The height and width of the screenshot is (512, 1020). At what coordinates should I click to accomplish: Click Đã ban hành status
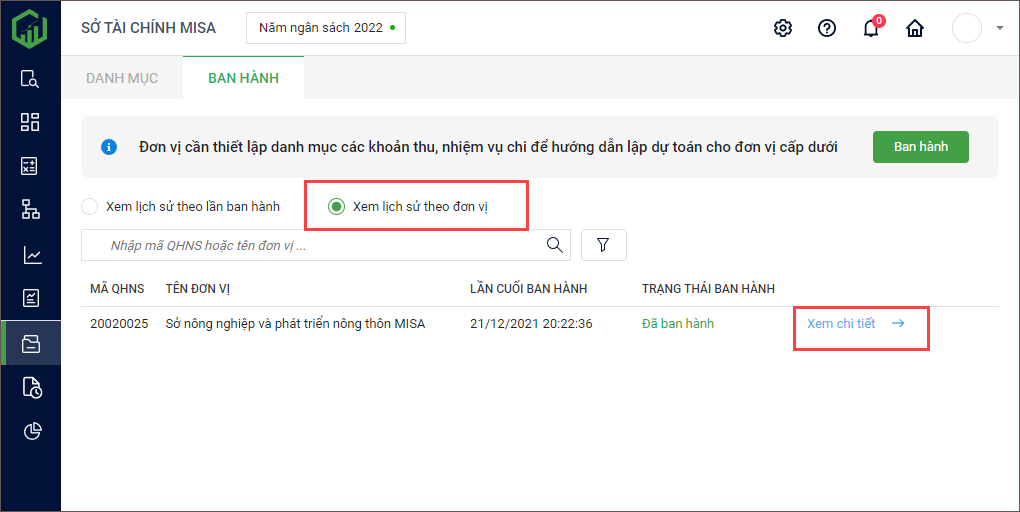click(678, 323)
